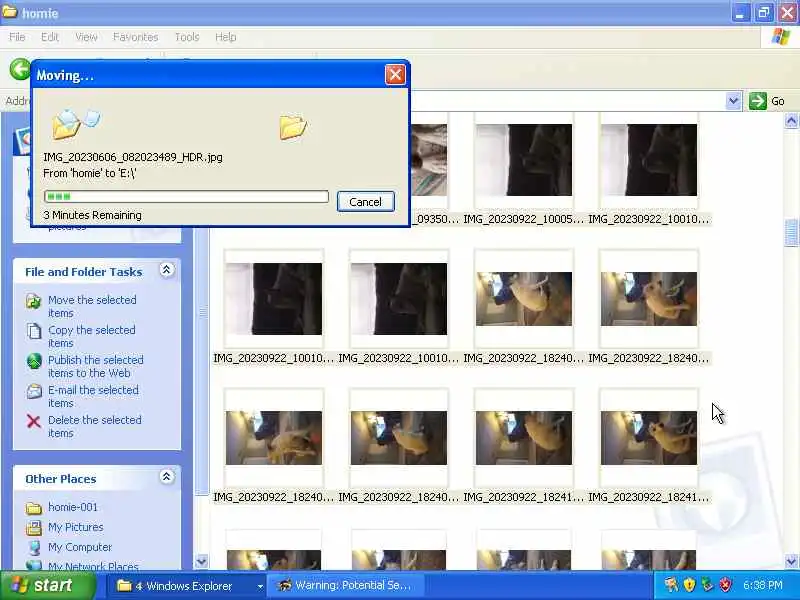Select third-row third IMG_20230922_18241 thumbnail
800x600 pixels.
click(524, 438)
